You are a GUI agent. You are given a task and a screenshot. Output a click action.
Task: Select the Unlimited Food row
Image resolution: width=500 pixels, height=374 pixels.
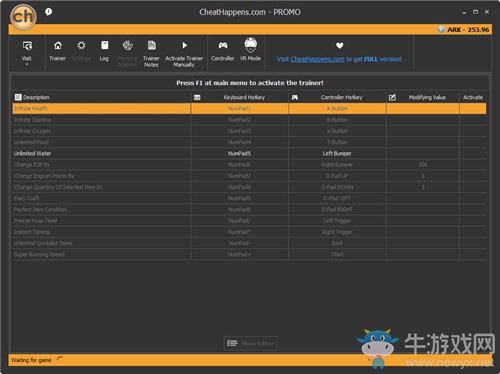tap(249, 142)
